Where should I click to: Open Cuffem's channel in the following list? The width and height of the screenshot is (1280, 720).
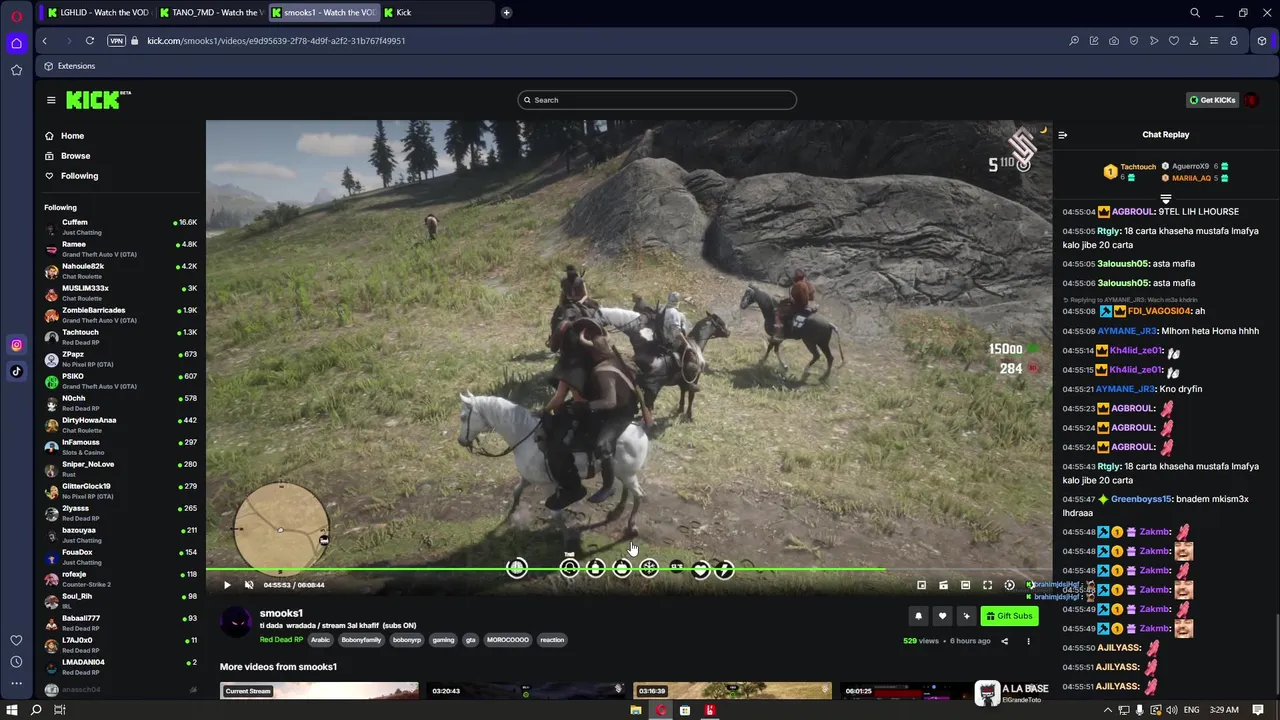(121, 227)
